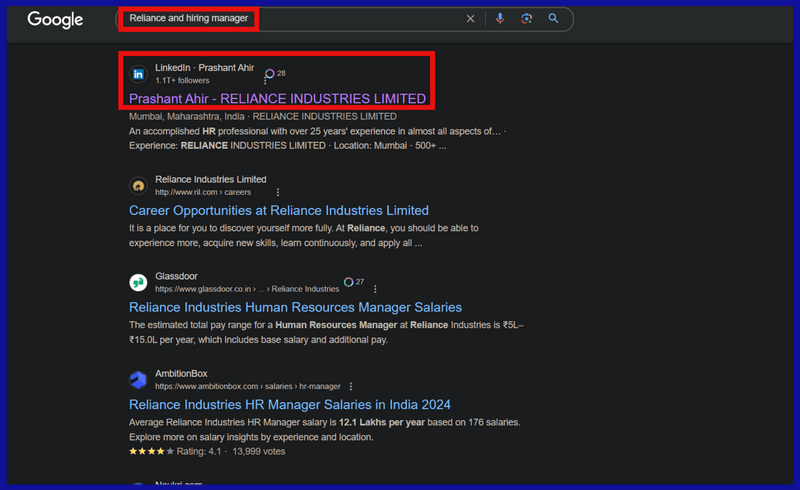
Task: Click the circular badge showing 27
Action: click(349, 282)
